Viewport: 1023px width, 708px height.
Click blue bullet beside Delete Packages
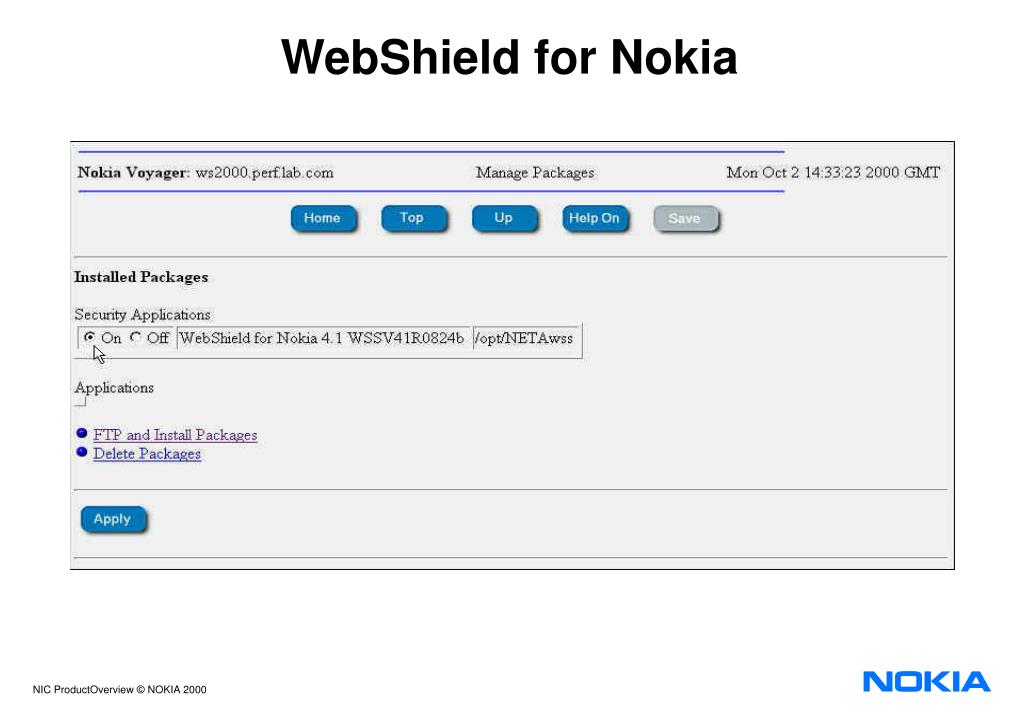[82, 452]
